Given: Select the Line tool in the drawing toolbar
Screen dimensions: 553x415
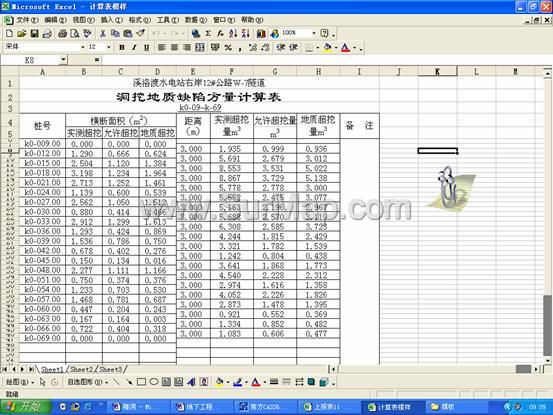Looking at the screenshot, I should tap(116, 382).
